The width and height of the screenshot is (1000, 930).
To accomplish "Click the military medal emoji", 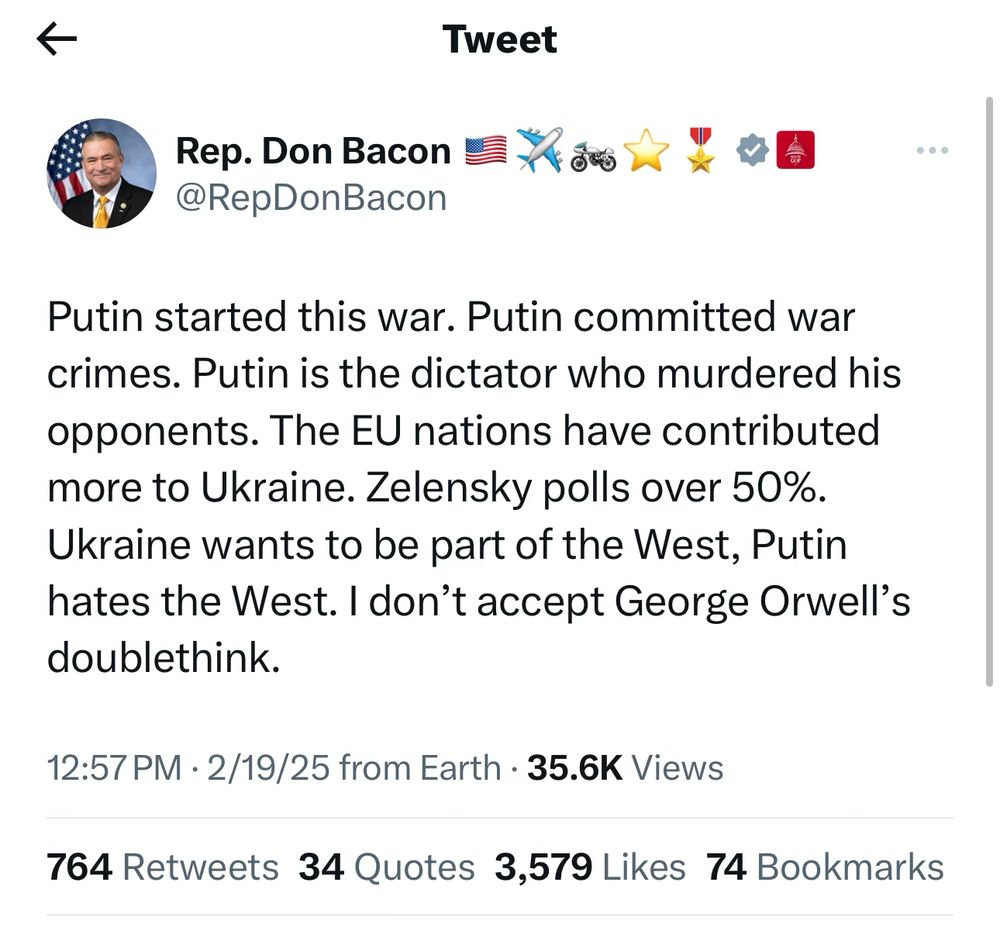I will pyautogui.click(x=700, y=150).
